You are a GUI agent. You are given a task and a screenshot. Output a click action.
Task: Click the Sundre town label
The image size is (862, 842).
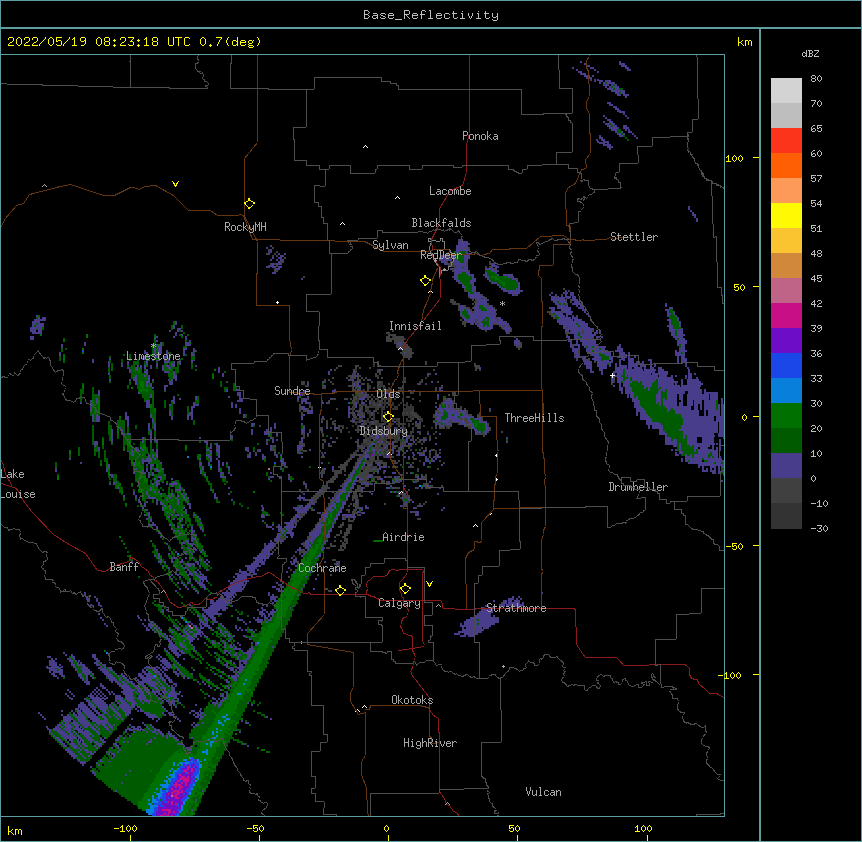click(x=292, y=391)
